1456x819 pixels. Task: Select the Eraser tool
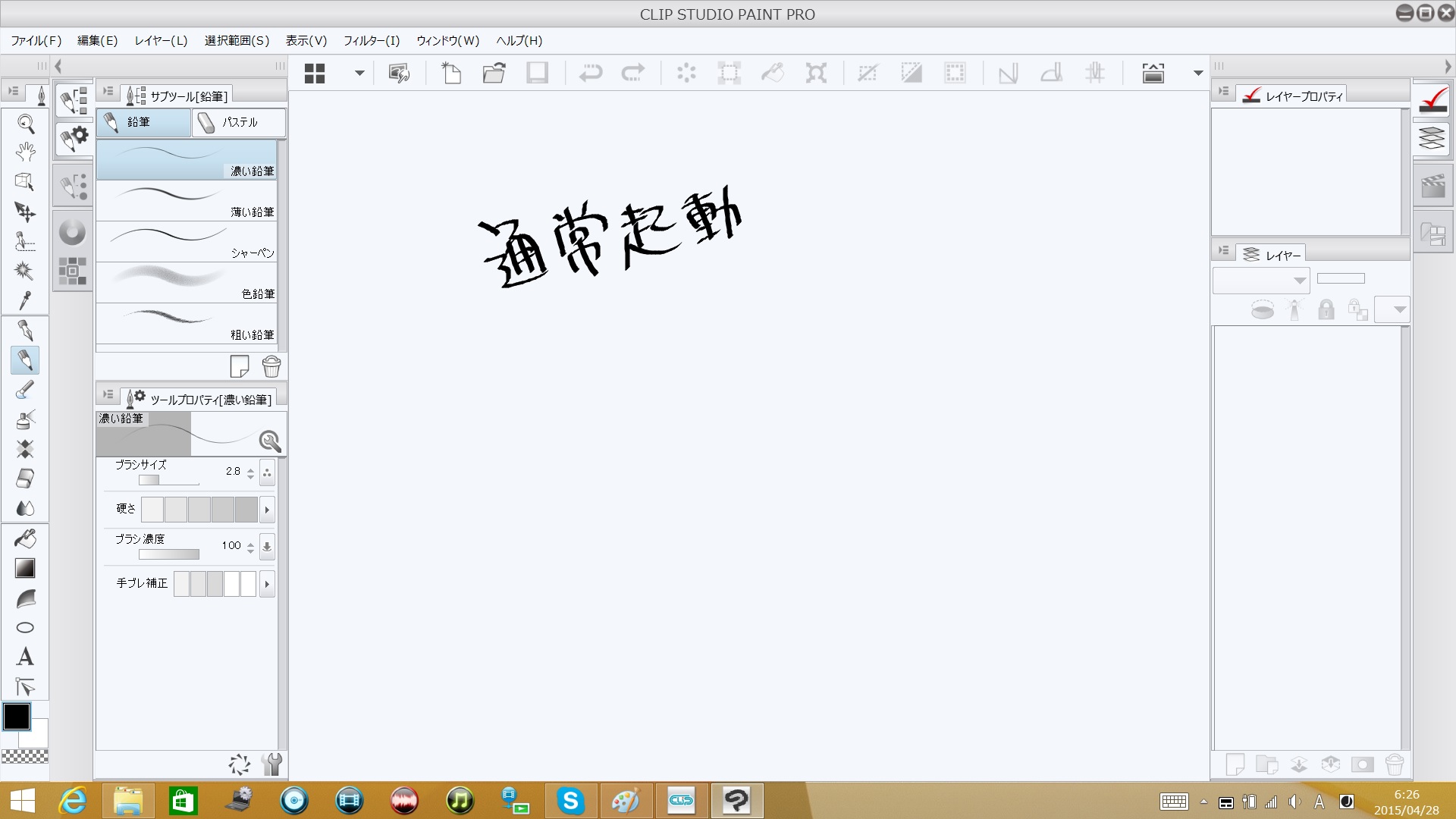(25, 479)
